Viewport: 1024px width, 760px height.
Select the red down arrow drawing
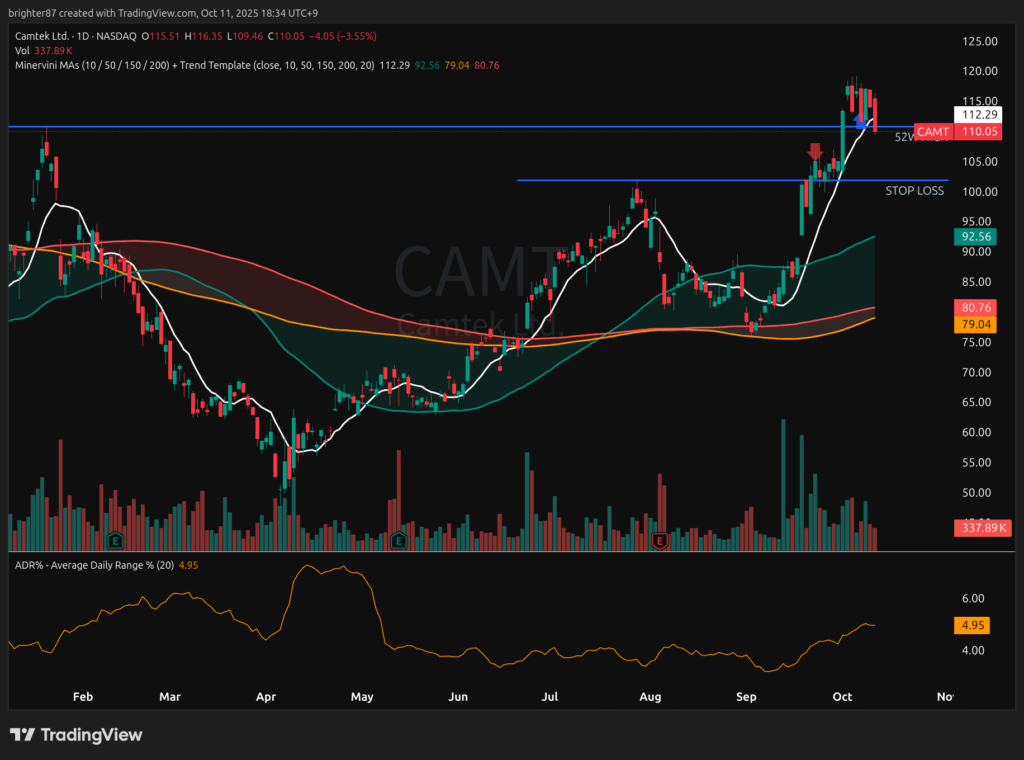(x=815, y=151)
